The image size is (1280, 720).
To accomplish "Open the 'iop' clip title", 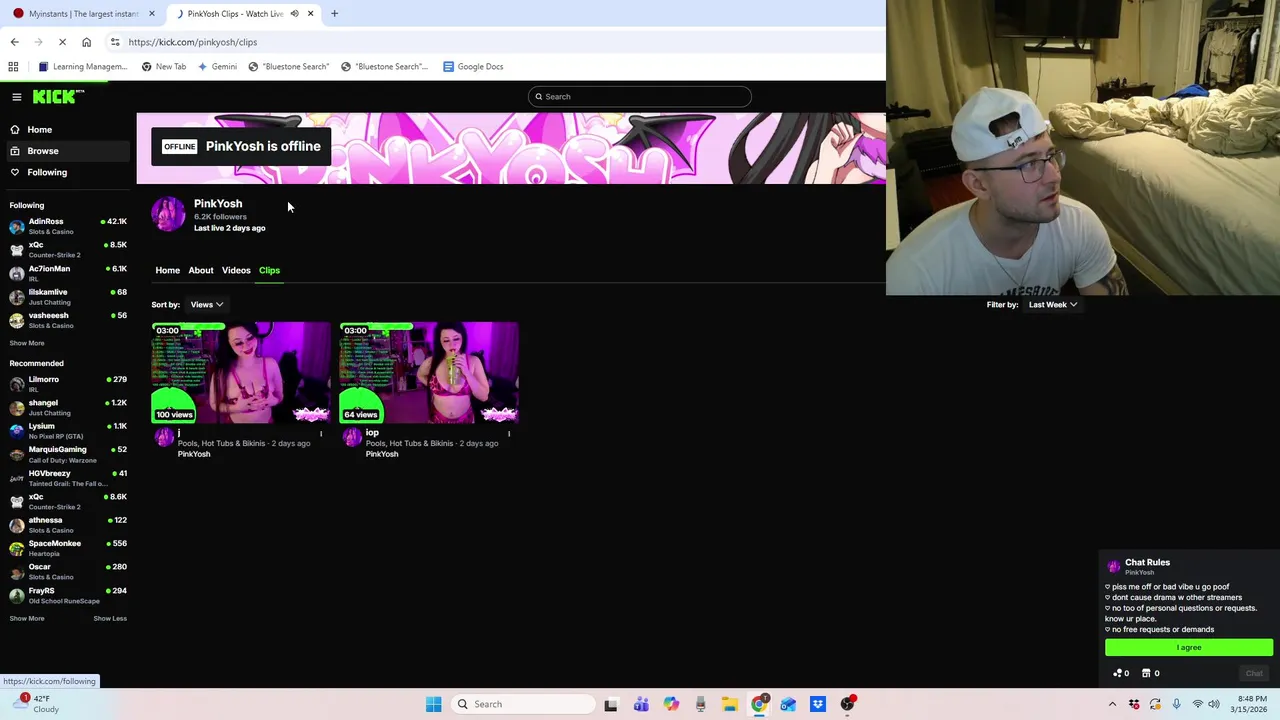I will (x=372, y=432).
